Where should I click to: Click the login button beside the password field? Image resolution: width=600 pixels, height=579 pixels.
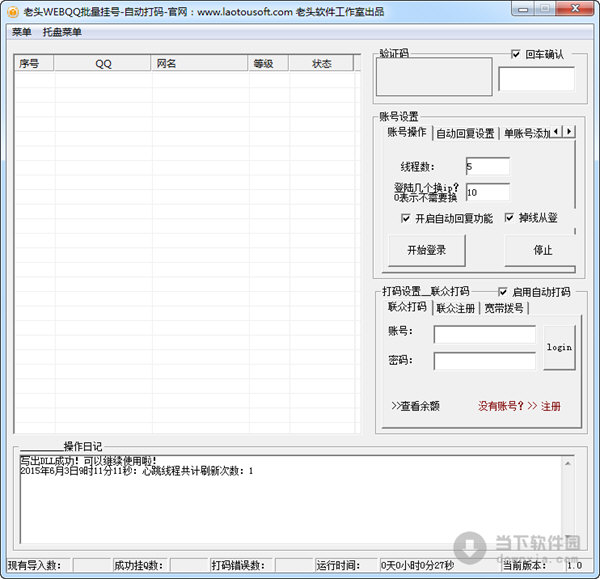pos(559,347)
